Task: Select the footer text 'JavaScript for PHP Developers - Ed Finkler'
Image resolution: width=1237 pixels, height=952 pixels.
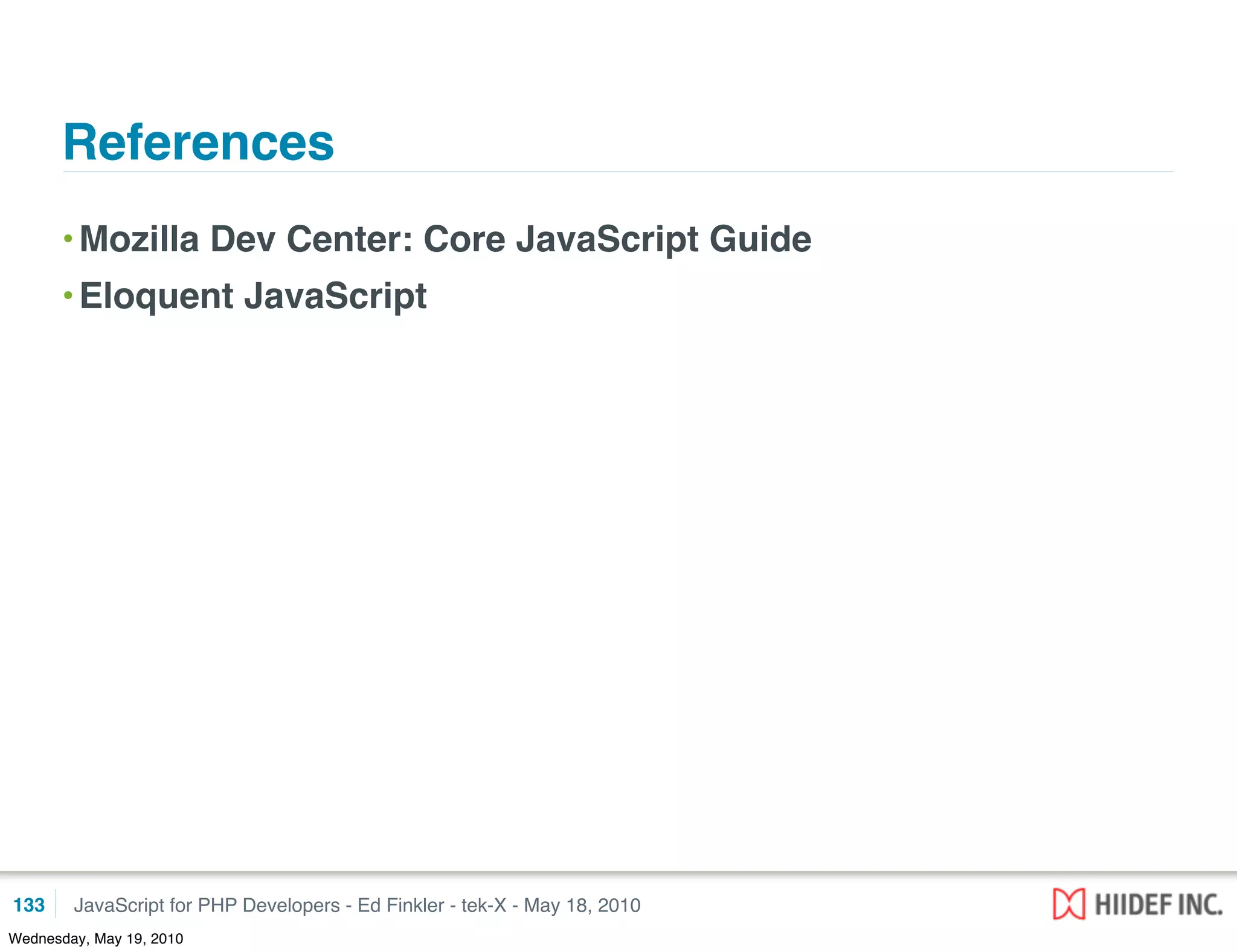Action: 259,905
